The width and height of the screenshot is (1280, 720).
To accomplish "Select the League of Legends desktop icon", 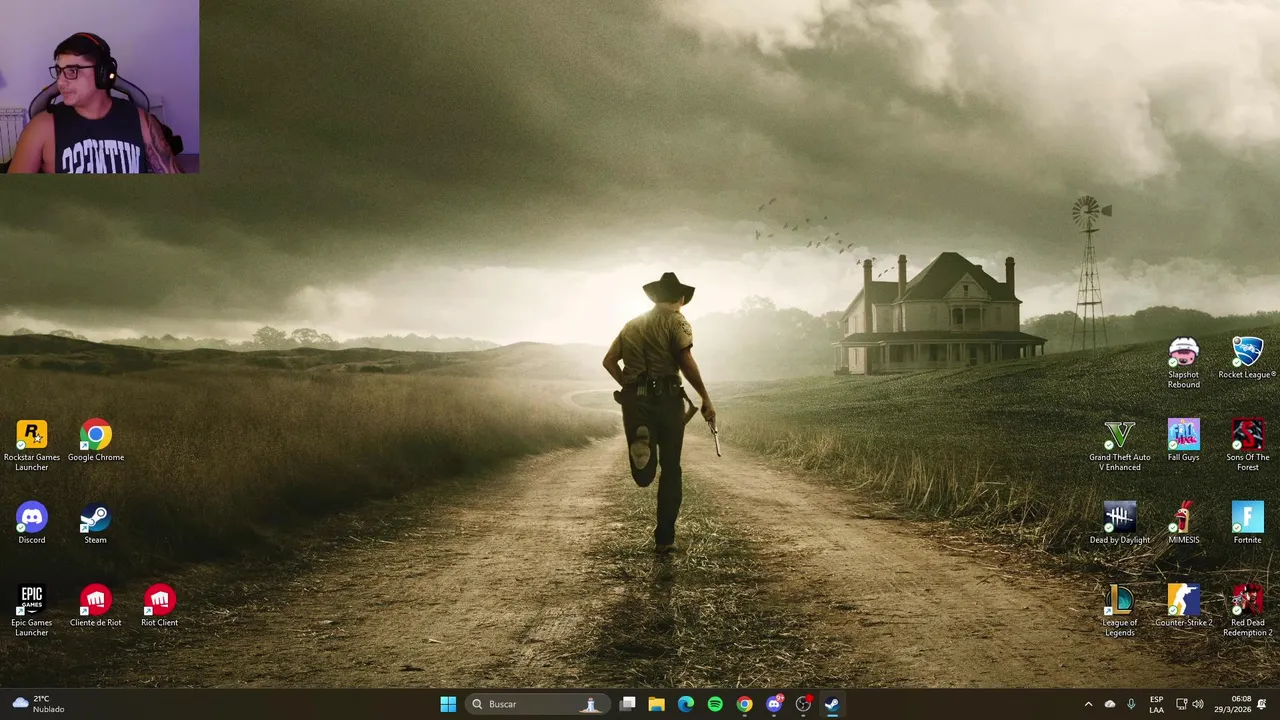I will coord(1120,611).
